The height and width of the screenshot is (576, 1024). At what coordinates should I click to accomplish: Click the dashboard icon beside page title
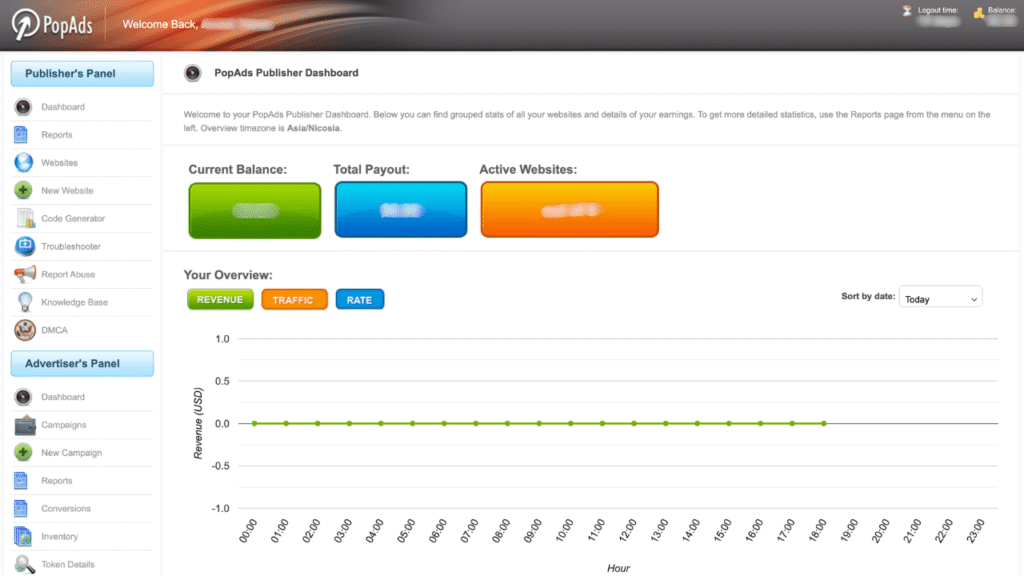193,73
